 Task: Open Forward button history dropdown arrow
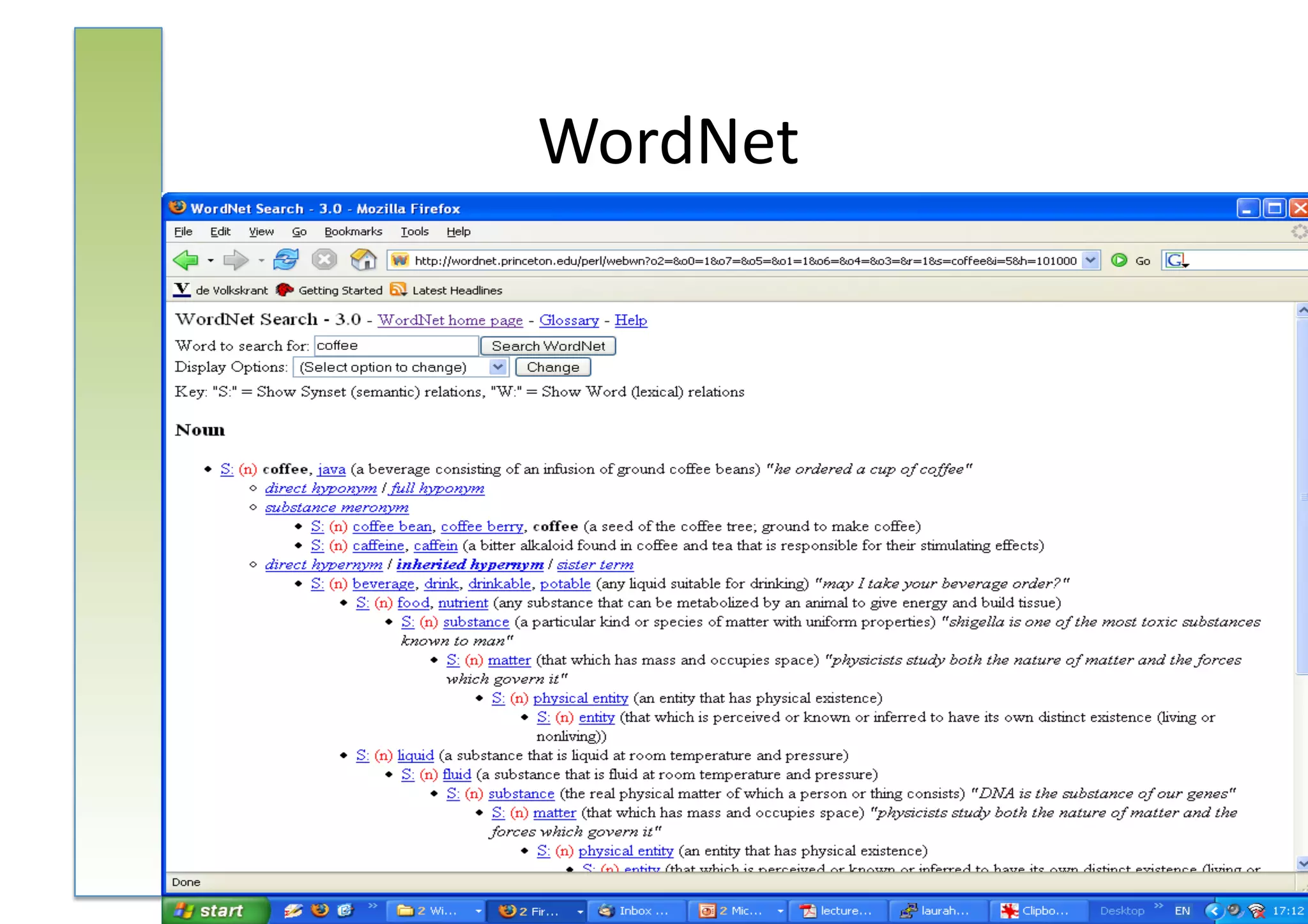coord(261,261)
